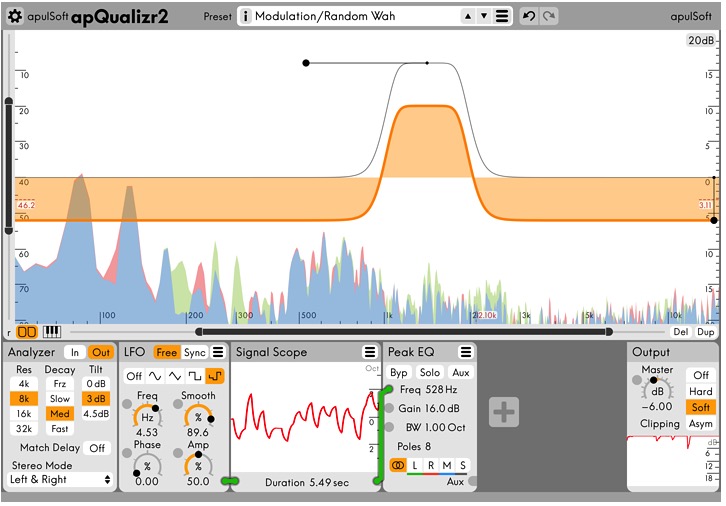Viewport: 726px width, 506px height.
Task: Set analyzer to In
Action: [x=75, y=353]
